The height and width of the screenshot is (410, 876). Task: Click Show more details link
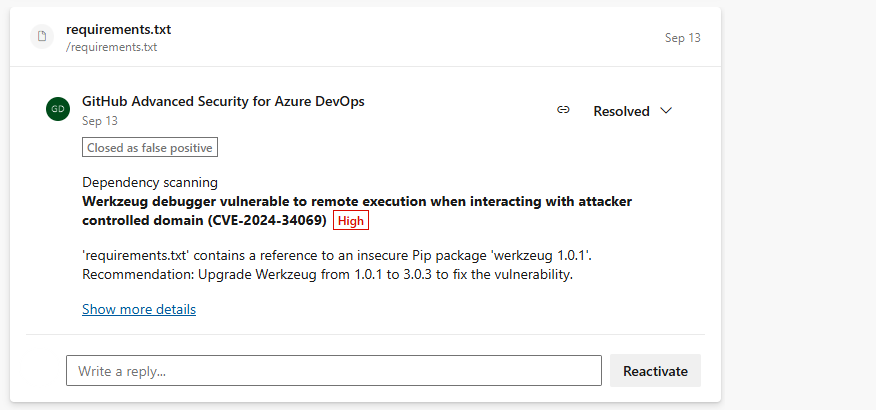pyautogui.click(x=139, y=309)
